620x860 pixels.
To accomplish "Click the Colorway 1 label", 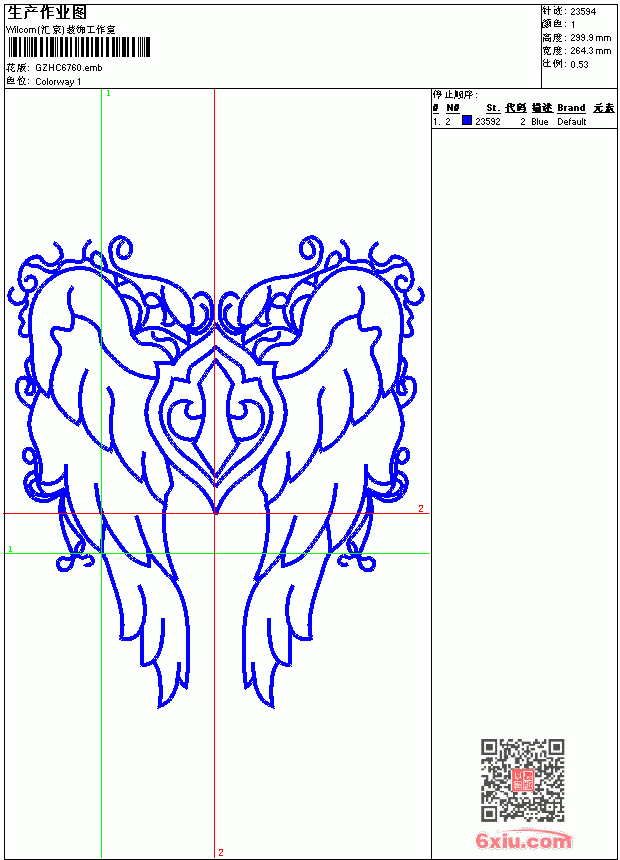I will 58,82.
